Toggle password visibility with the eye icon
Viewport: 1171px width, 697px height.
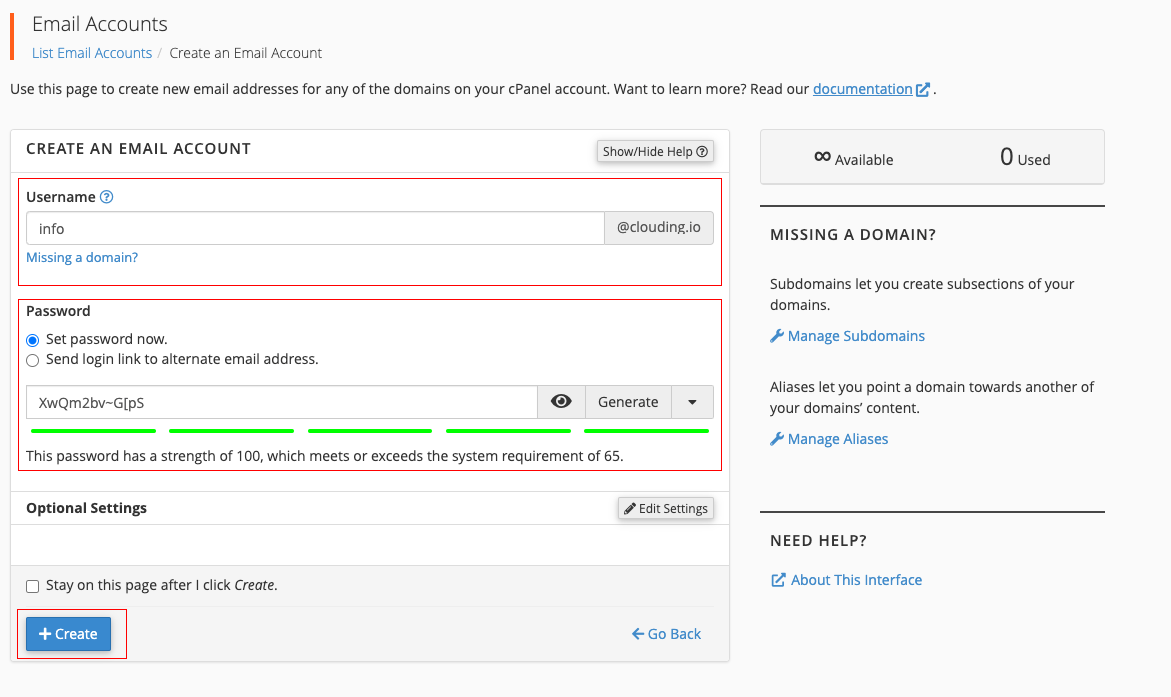pos(561,402)
